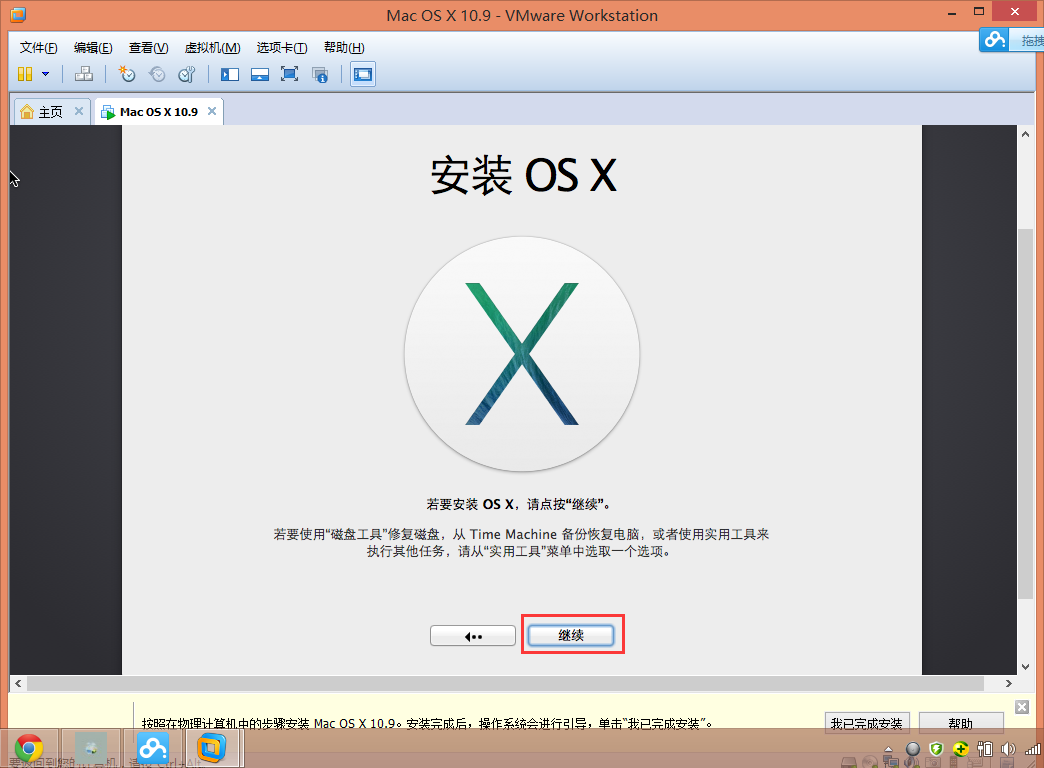Close the Mac OS X 10.9 tab
The image size is (1044, 768).
point(212,111)
